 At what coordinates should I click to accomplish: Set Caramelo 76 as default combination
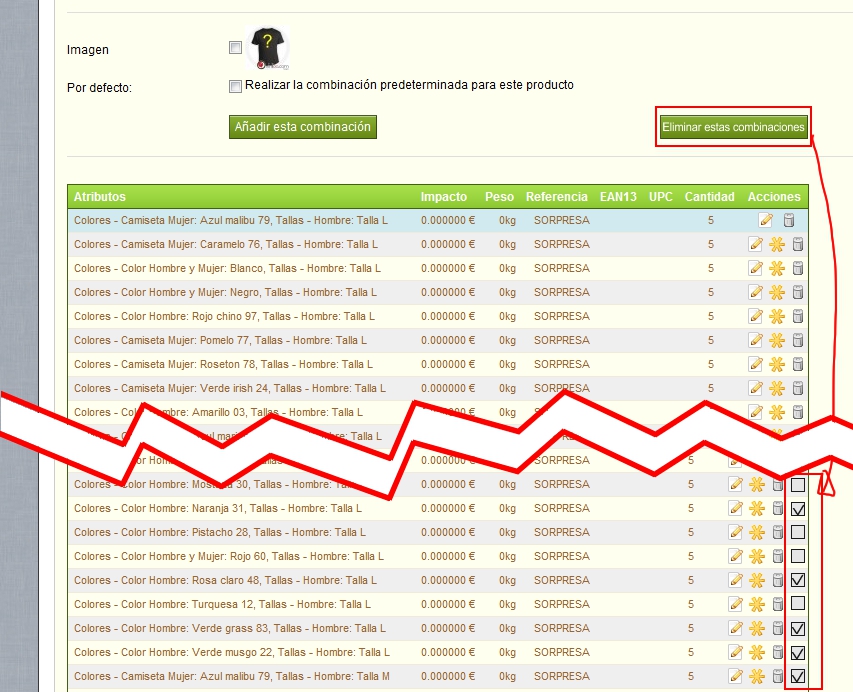pyautogui.click(x=777, y=244)
